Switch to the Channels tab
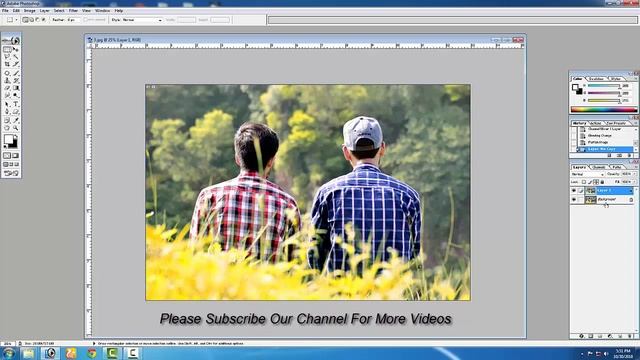 click(x=598, y=167)
